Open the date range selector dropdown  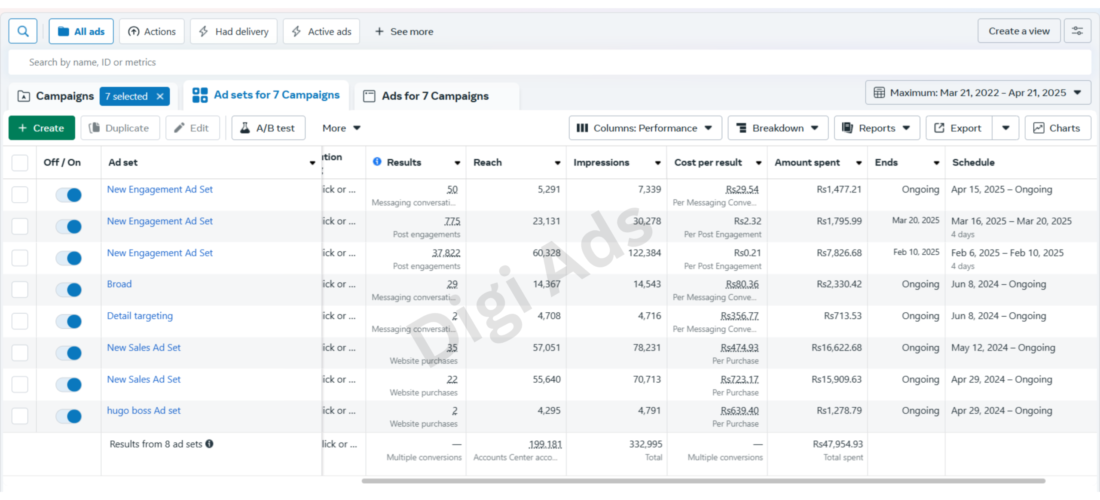pyautogui.click(x=978, y=93)
